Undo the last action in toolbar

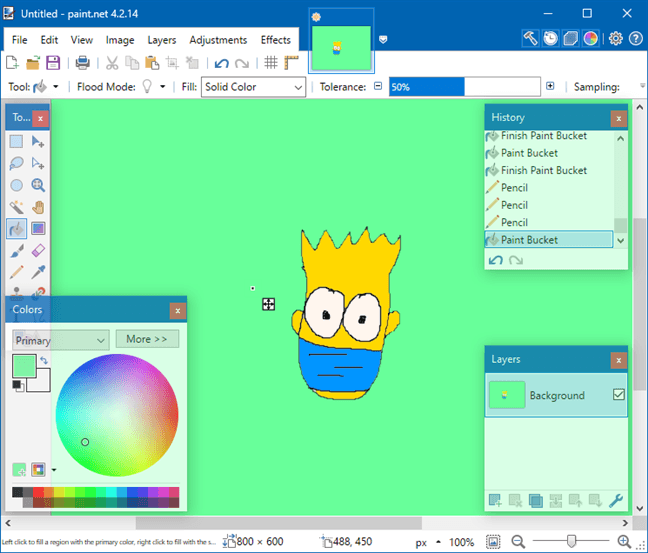(222, 63)
